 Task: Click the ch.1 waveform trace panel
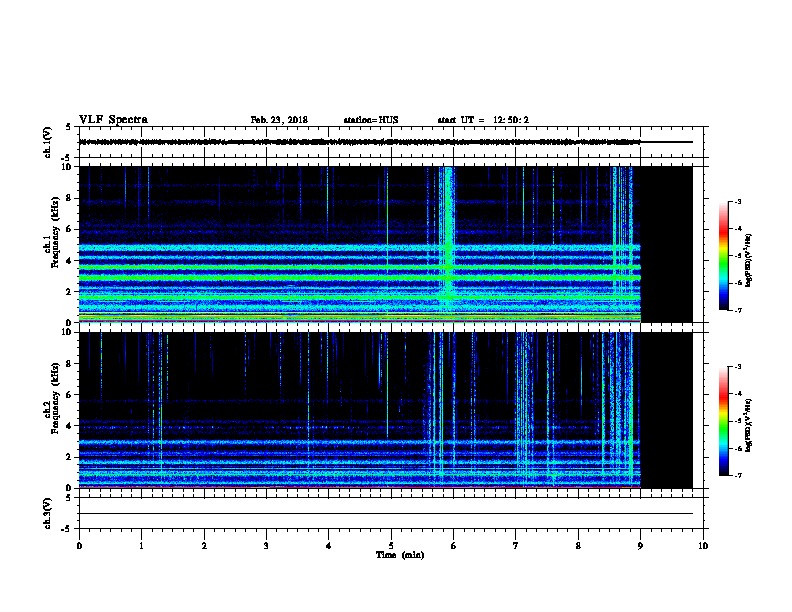391,142
